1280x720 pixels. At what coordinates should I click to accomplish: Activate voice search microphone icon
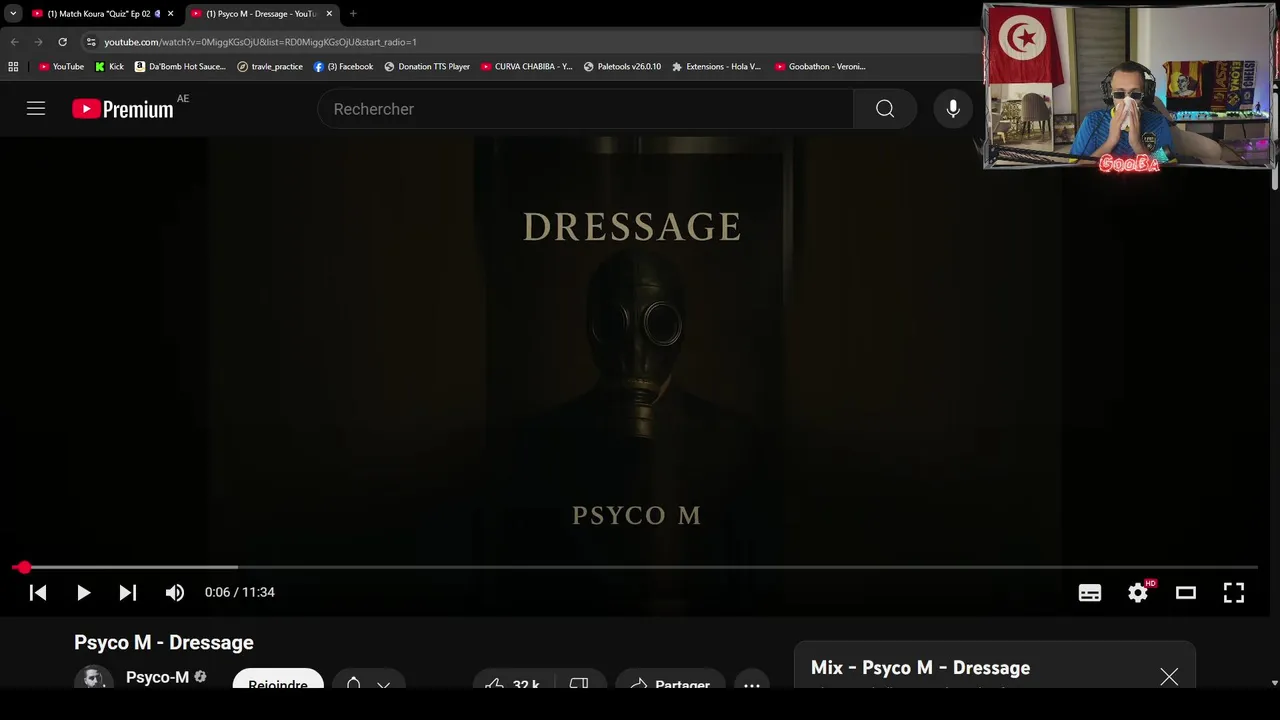(953, 109)
